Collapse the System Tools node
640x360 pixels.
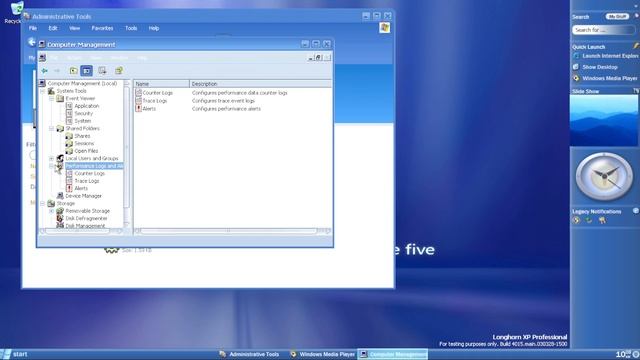click(x=42, y=91)
